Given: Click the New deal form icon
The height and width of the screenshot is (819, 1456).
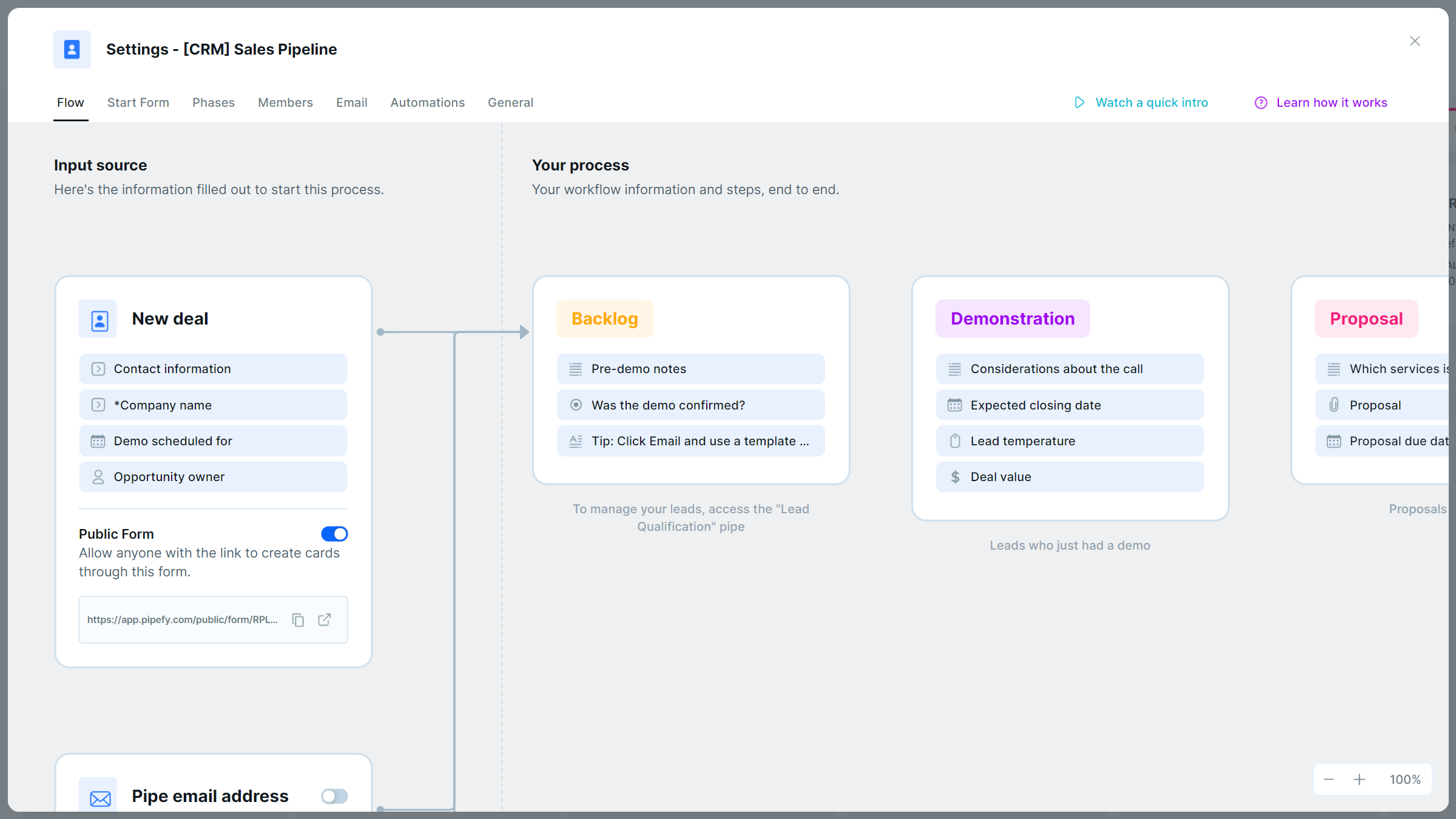Looking at the screenshot, I should pos(99,319).
